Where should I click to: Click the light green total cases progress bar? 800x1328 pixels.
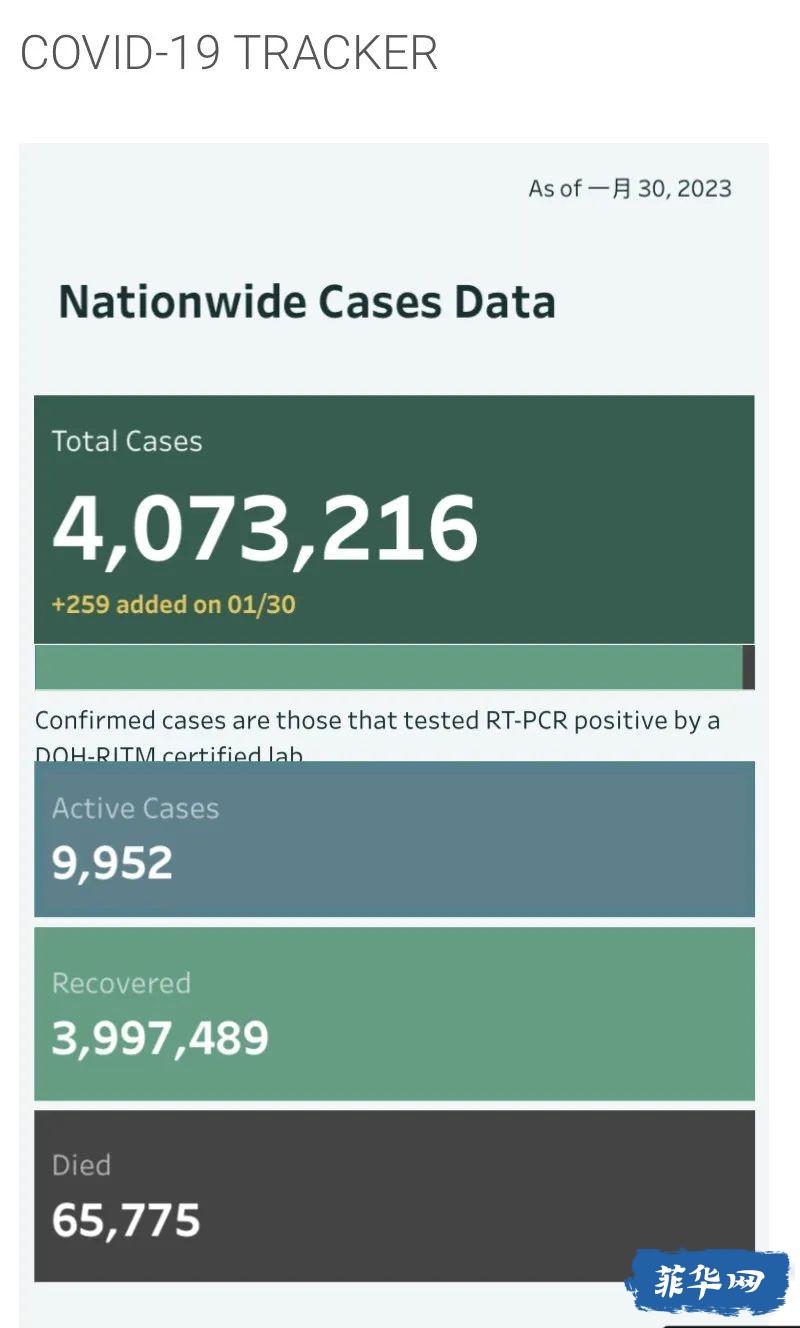(x=388, y=667)
